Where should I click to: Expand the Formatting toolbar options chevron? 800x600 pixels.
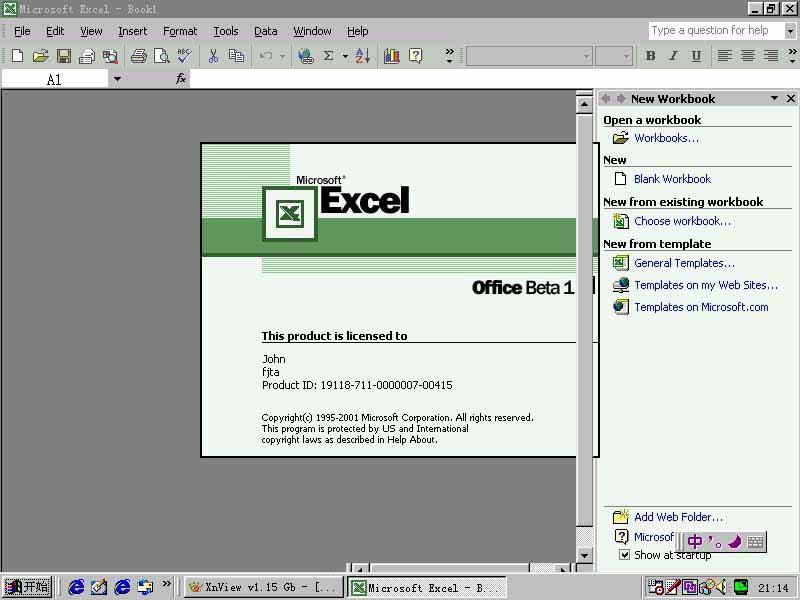tap(792, 56)
